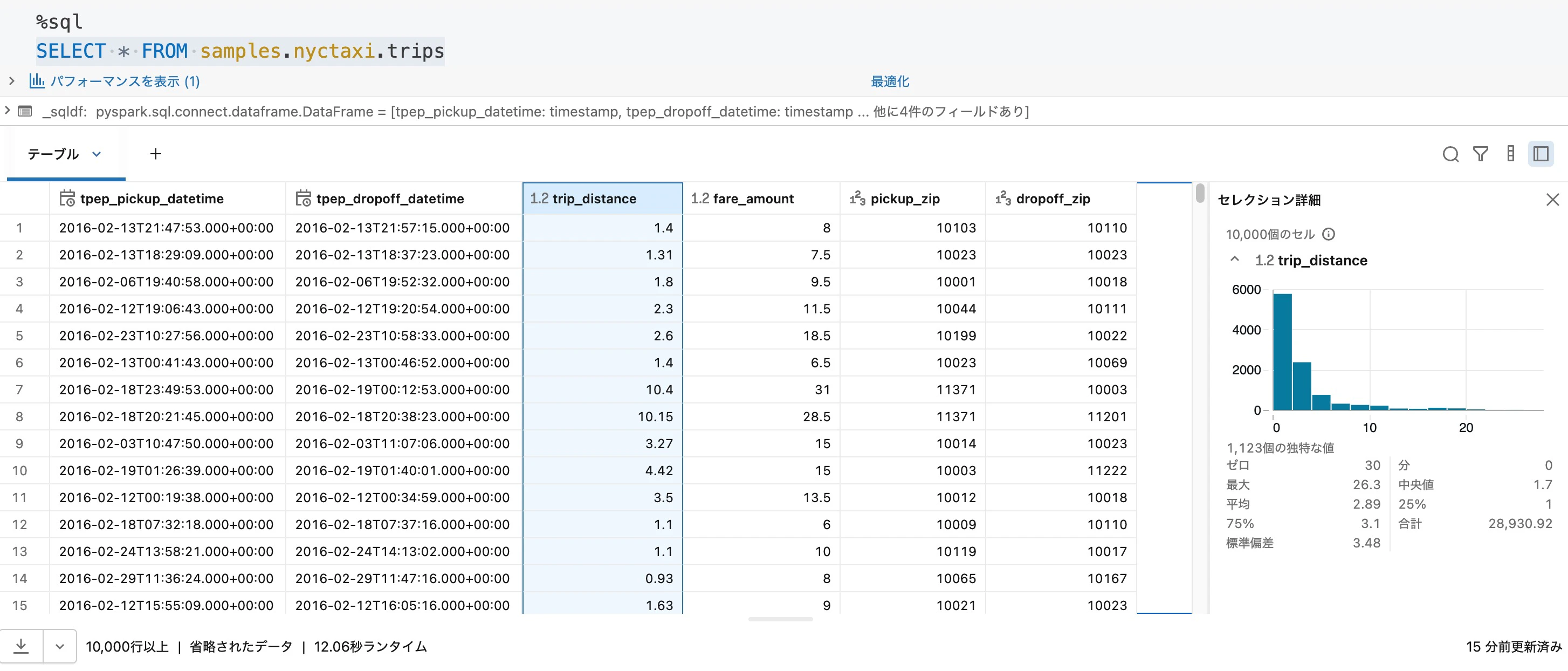This screenshot has height=671, width=1568.
Task: Click fare_amount cell 11.5
Action: (761, 309)
